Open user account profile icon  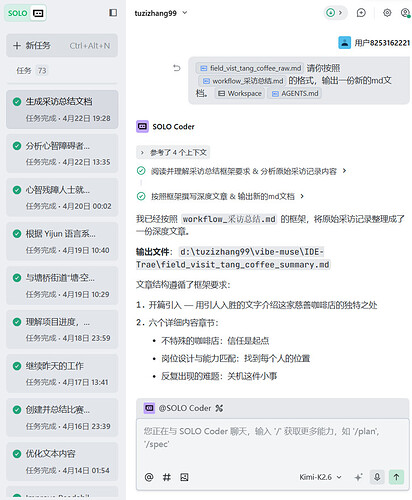[x=405, y=13]
